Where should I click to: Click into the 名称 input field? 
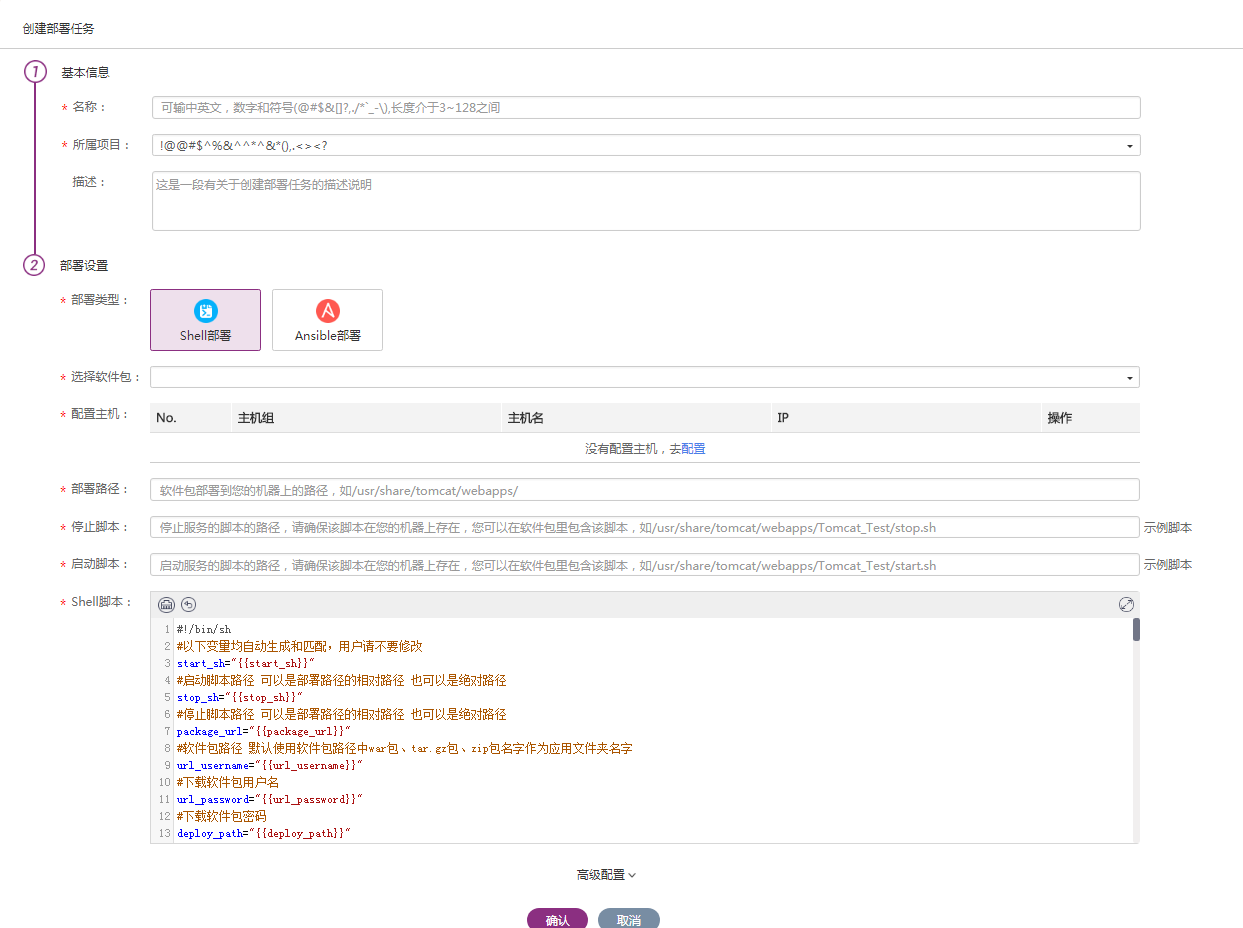pos(646,108)
